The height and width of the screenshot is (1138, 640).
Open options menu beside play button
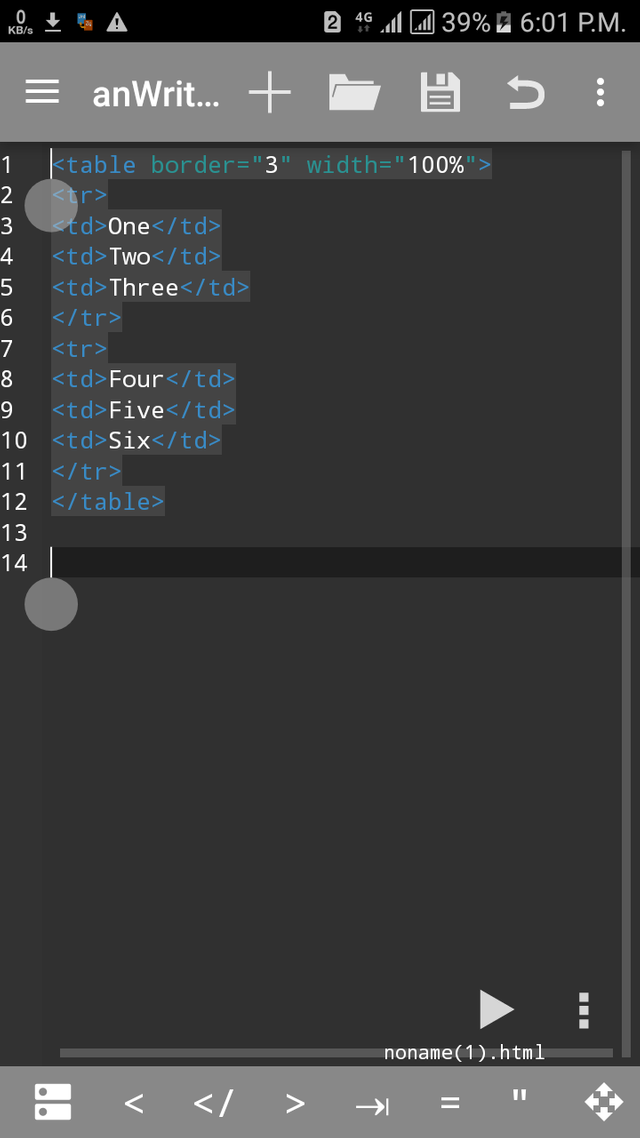click(x=584, y=1010)
